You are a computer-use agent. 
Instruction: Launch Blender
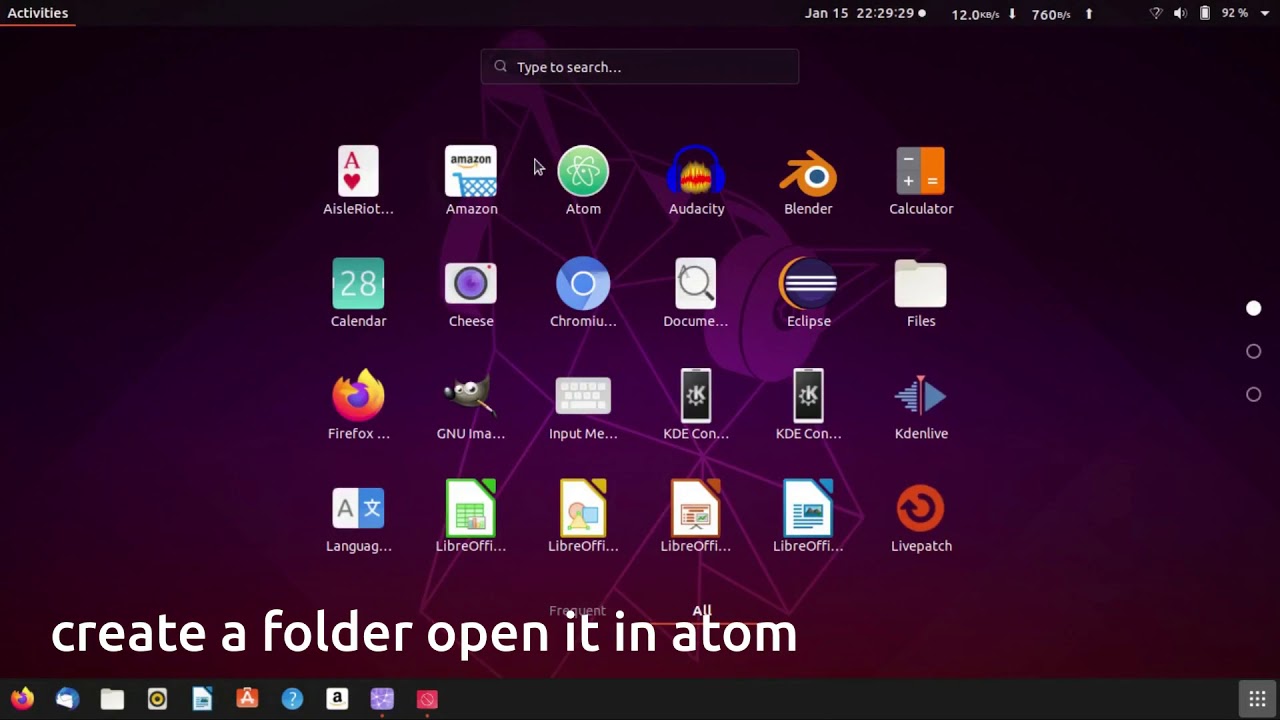[808, 181]
